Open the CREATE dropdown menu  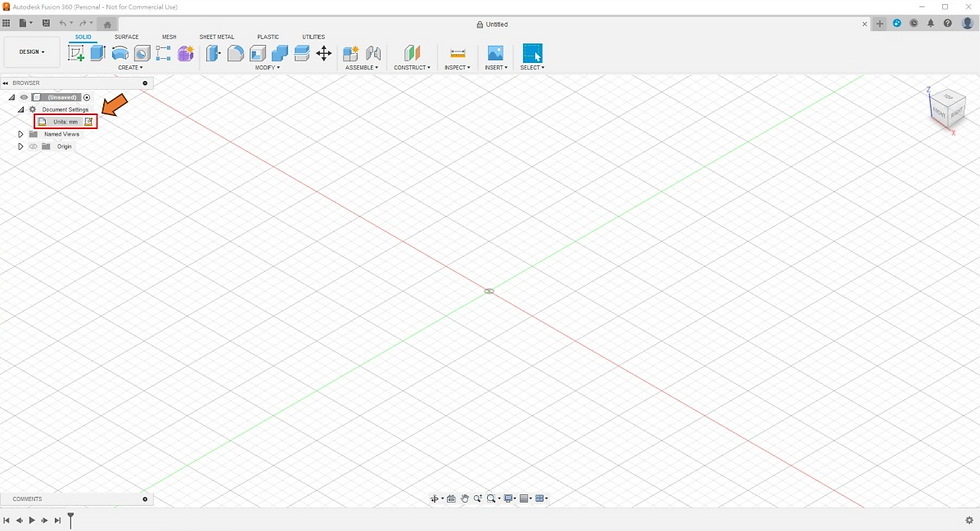click(130, 67)
